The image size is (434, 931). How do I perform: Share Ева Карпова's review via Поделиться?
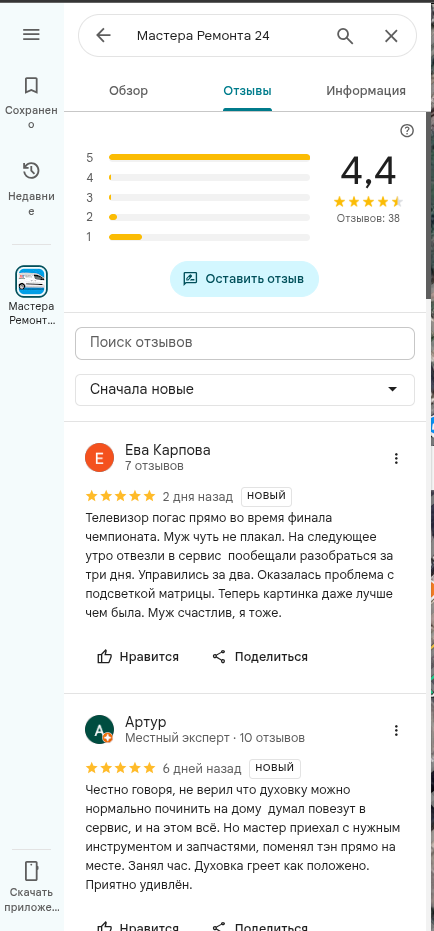pyautogui.click(x=260, y=657)
